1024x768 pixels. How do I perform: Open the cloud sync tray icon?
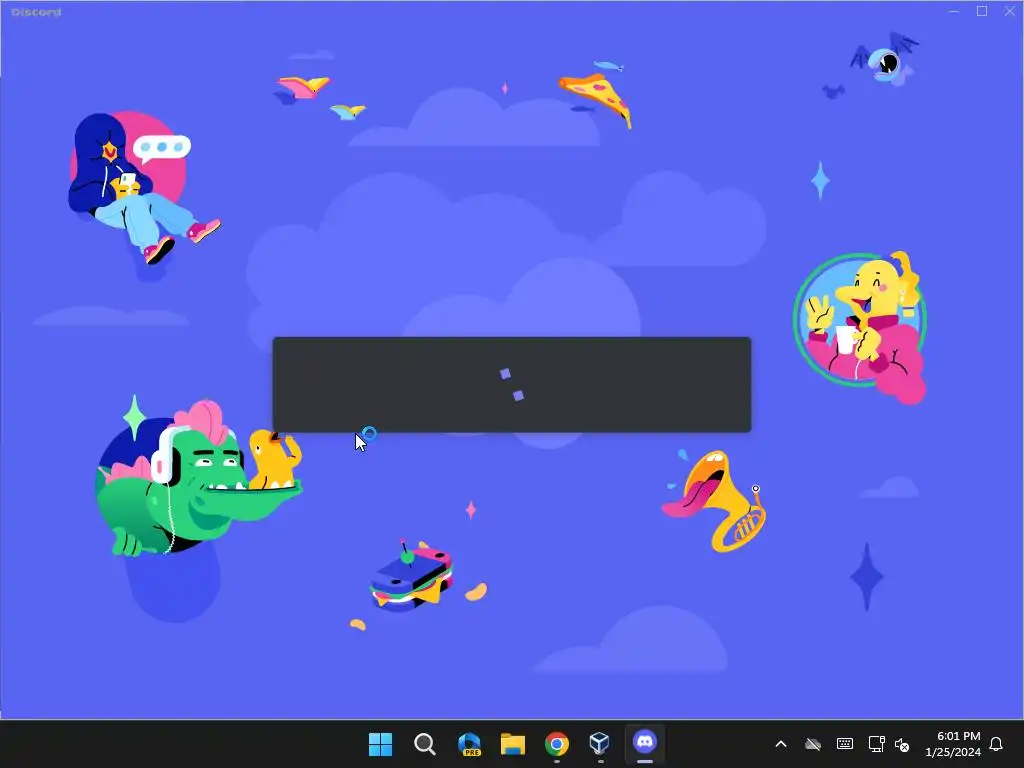812,744
